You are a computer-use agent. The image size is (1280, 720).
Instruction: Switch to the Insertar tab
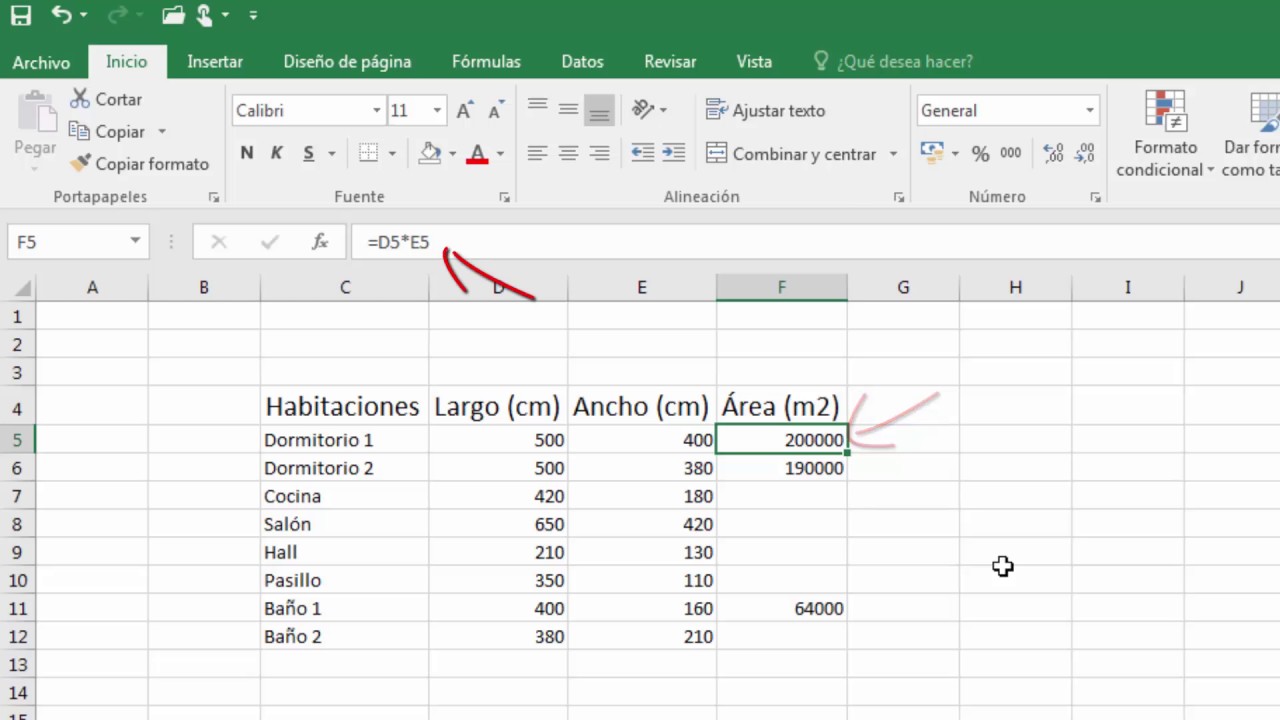[215, 62]
